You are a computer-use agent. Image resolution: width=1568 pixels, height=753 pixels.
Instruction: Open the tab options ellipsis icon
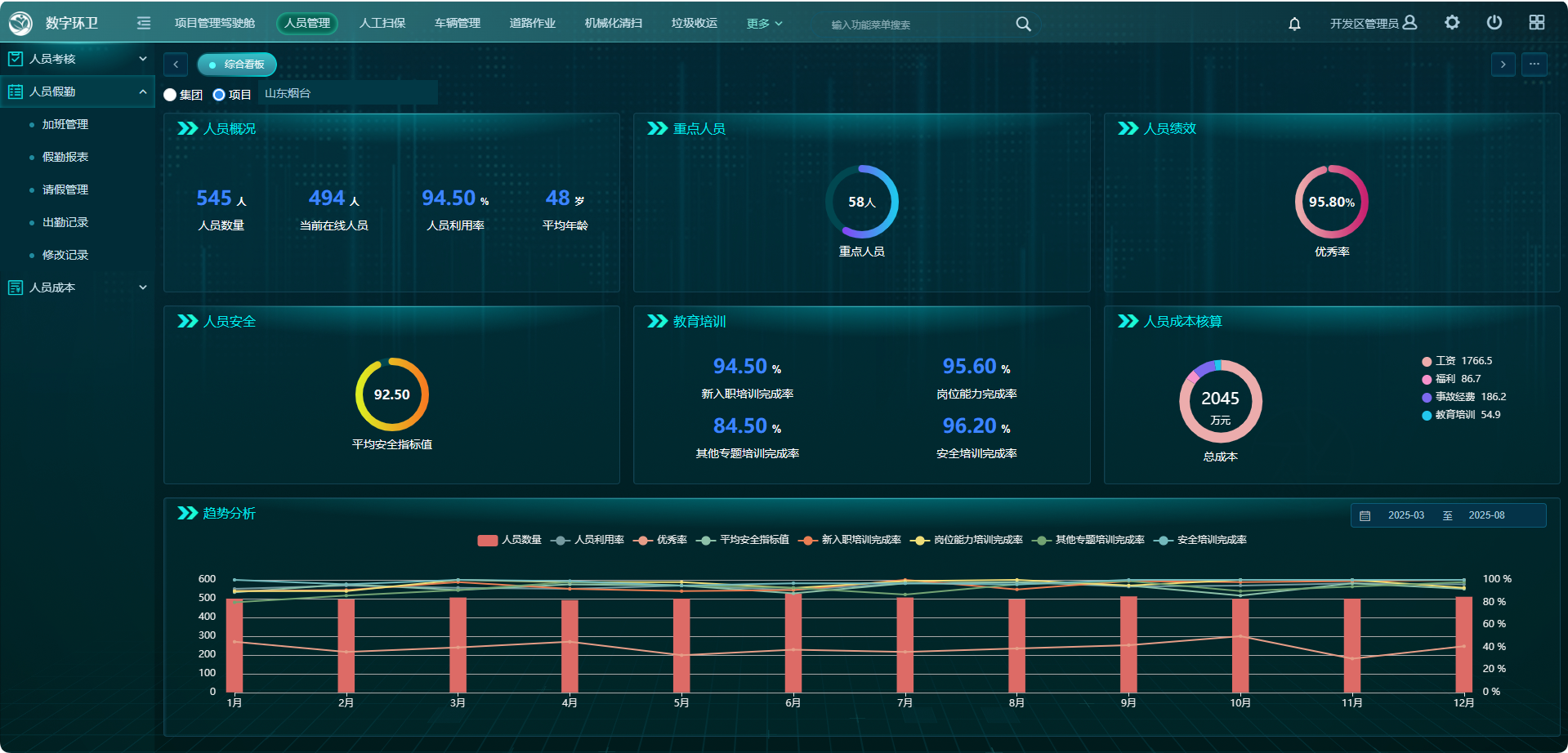(1534, 65)
